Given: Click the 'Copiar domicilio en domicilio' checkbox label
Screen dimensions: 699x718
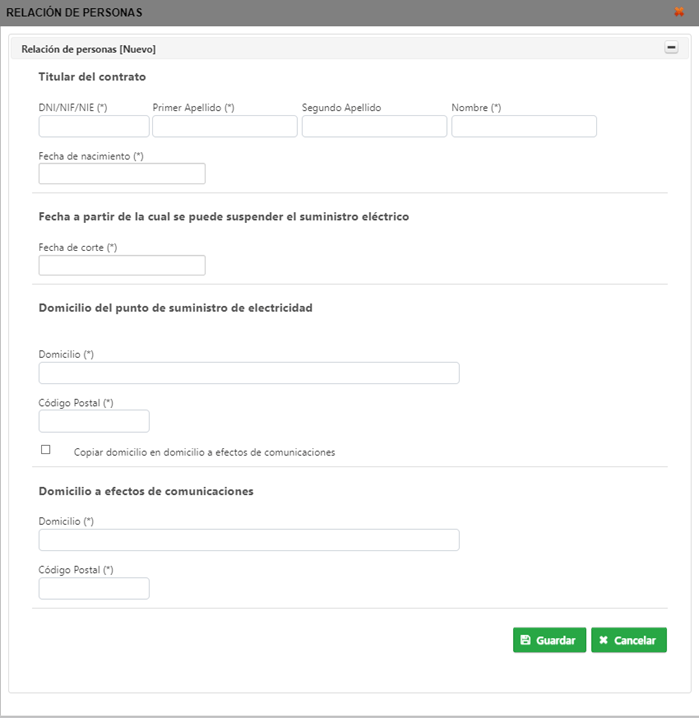Looking at the screenshot, I should click(204, 452).
